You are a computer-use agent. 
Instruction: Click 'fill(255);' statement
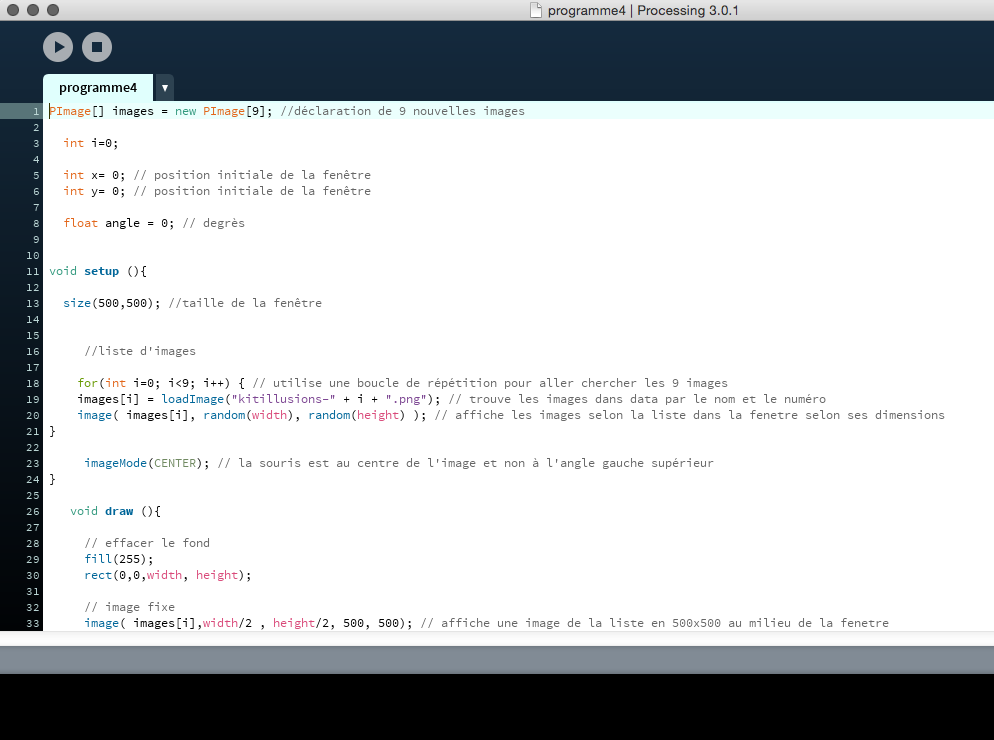pyautogui.click(x=119, y=559)
